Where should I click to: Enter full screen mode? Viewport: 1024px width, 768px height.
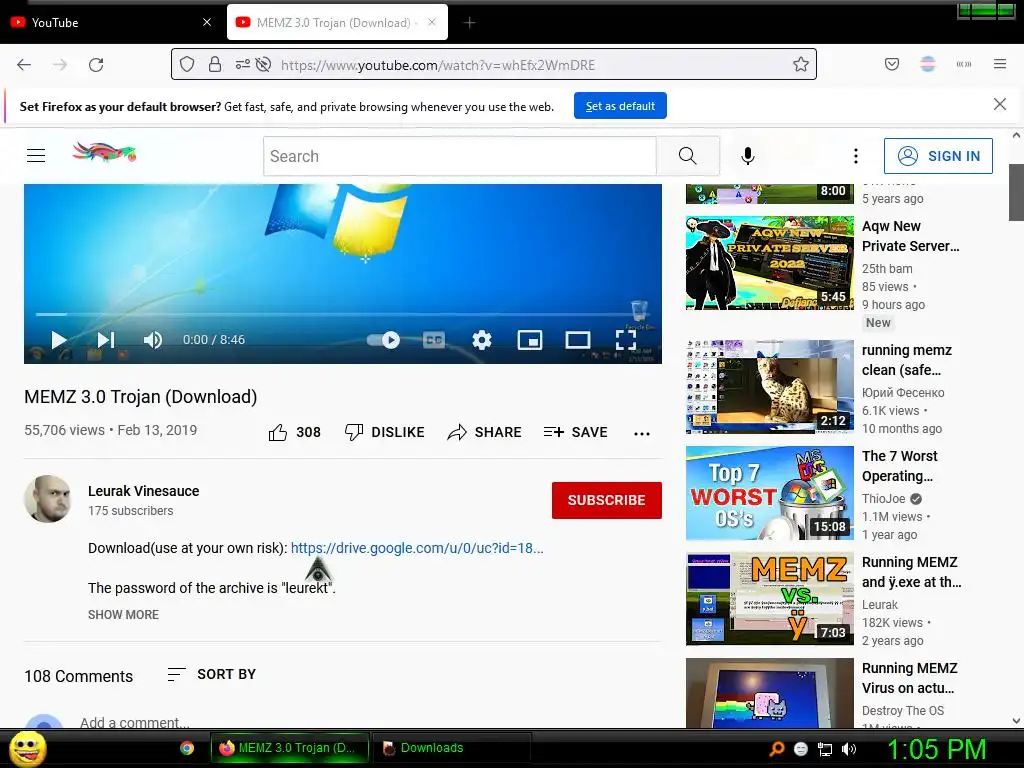(x=626, y=340)
